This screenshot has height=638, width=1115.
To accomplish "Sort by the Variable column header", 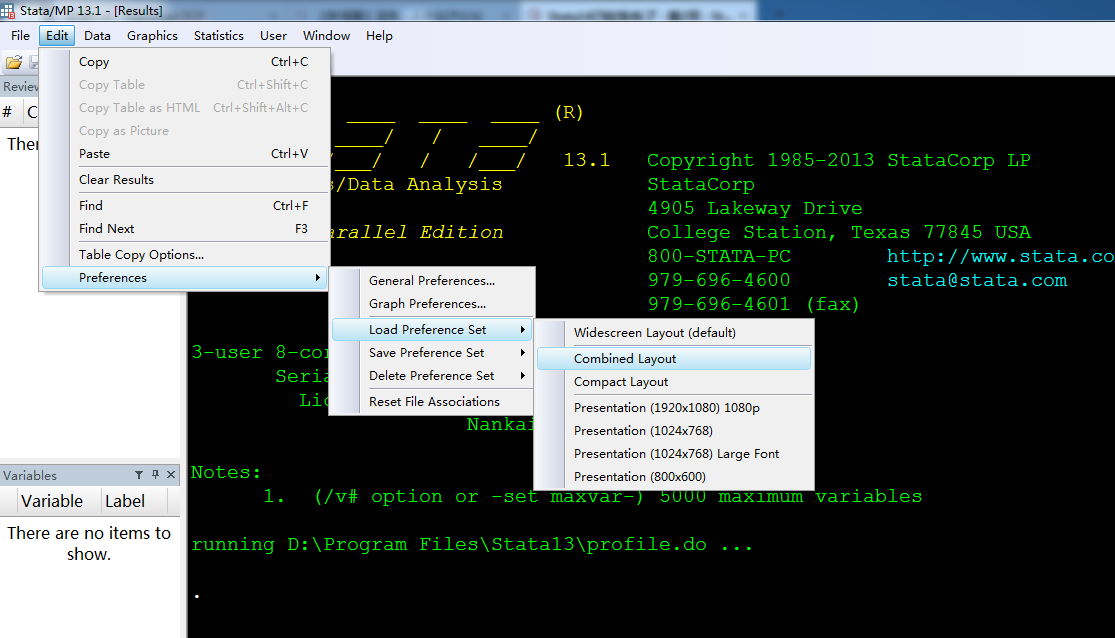I will (x=52, y=501).
